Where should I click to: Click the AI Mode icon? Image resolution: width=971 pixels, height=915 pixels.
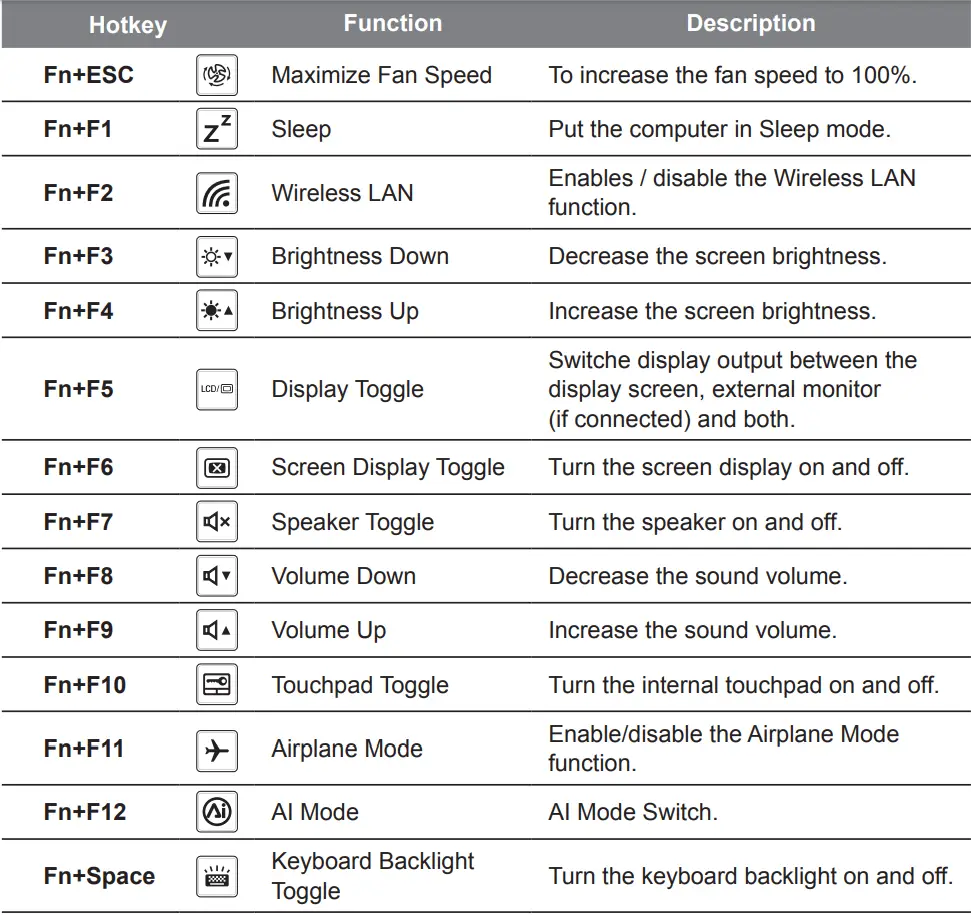216,812
